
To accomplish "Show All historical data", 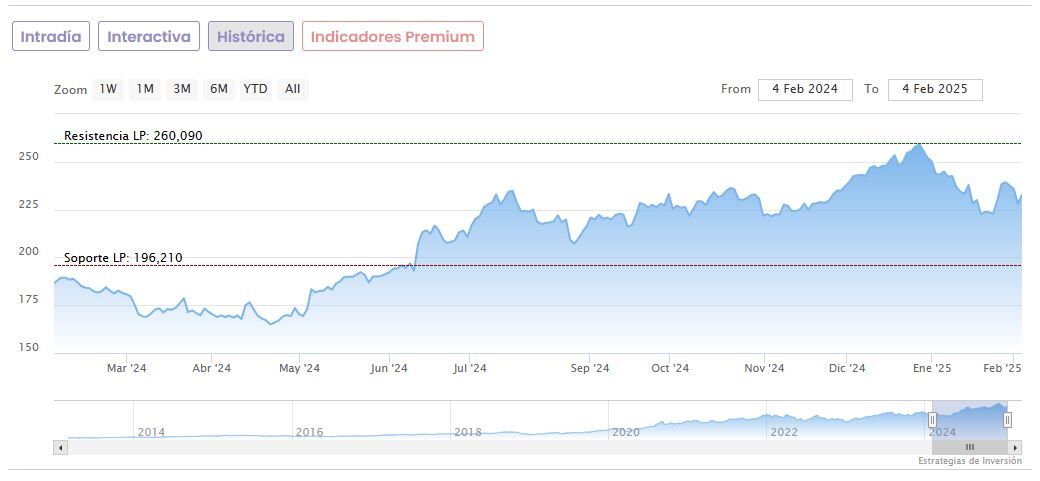I will [292, 89].
